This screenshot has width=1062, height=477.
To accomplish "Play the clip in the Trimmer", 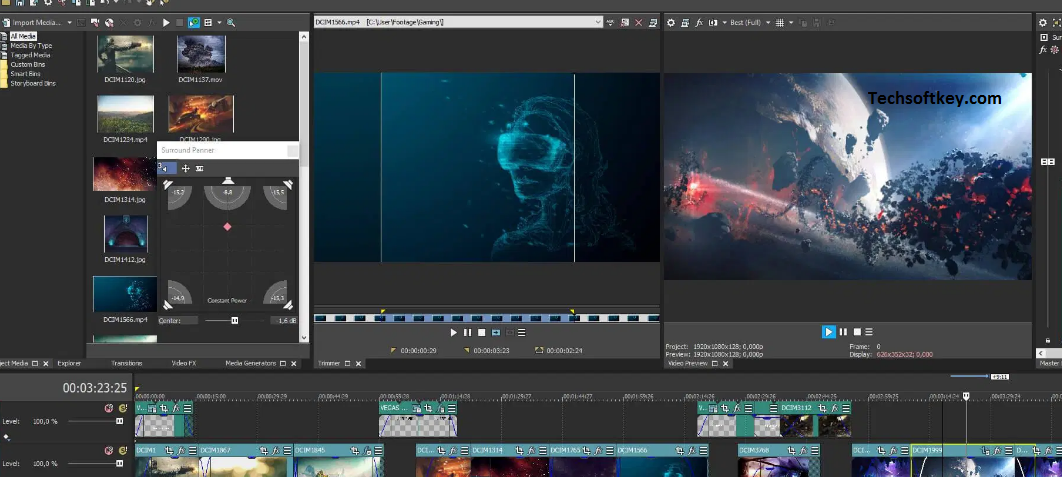I will pos(454,333).
